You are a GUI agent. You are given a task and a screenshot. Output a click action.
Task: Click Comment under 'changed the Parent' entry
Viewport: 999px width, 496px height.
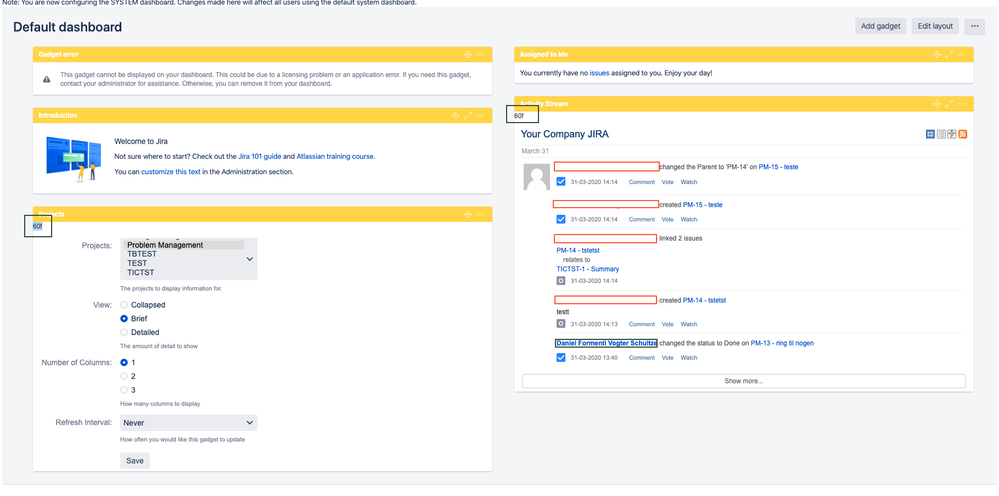click(642, 182)
